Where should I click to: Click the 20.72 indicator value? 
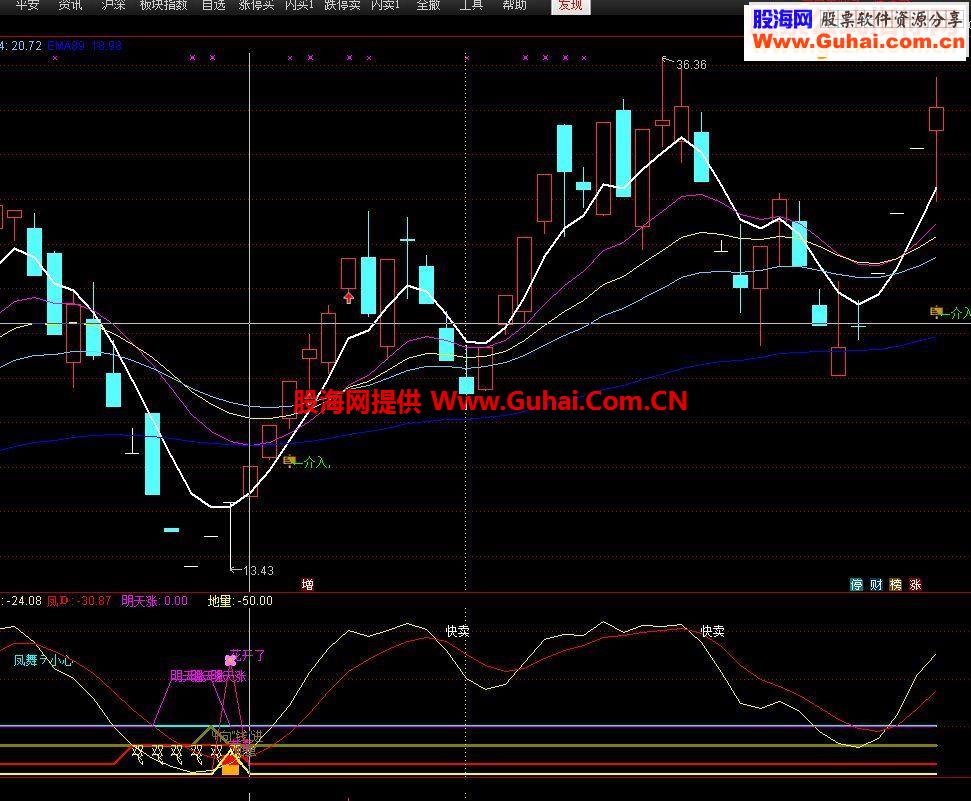pos(26,46)
